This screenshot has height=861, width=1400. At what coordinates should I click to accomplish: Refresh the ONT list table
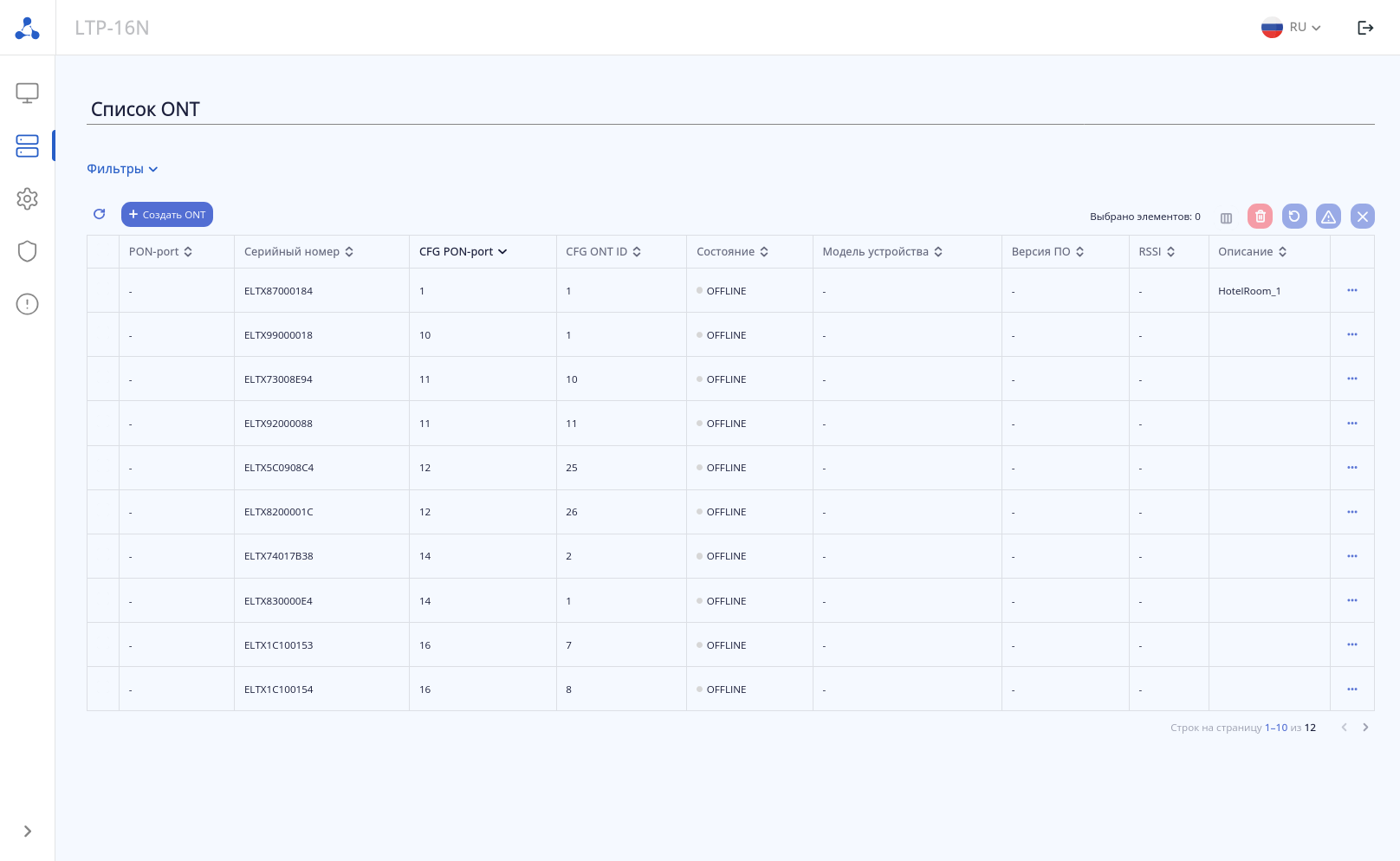[100, 214]
